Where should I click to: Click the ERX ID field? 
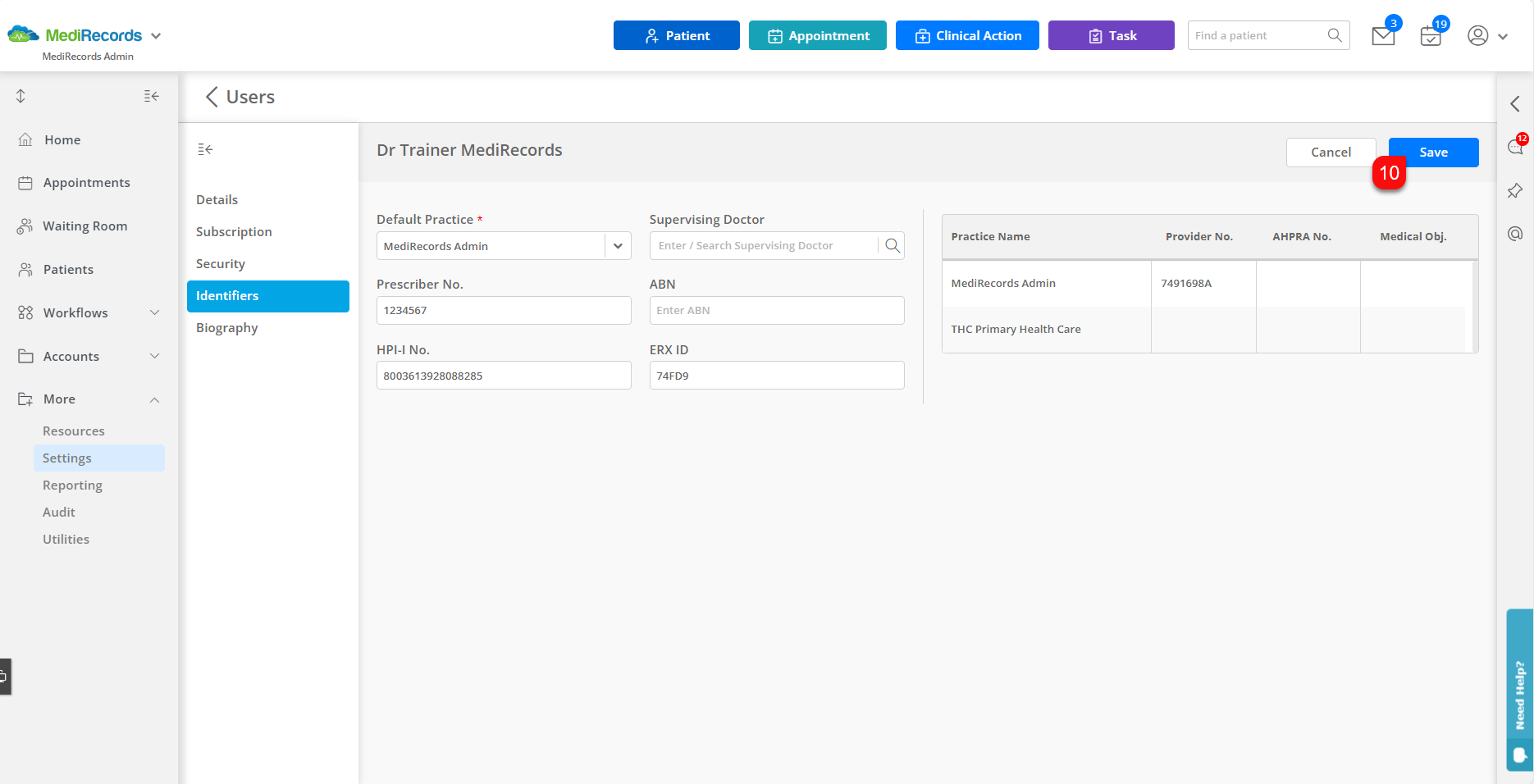point(777,376)
